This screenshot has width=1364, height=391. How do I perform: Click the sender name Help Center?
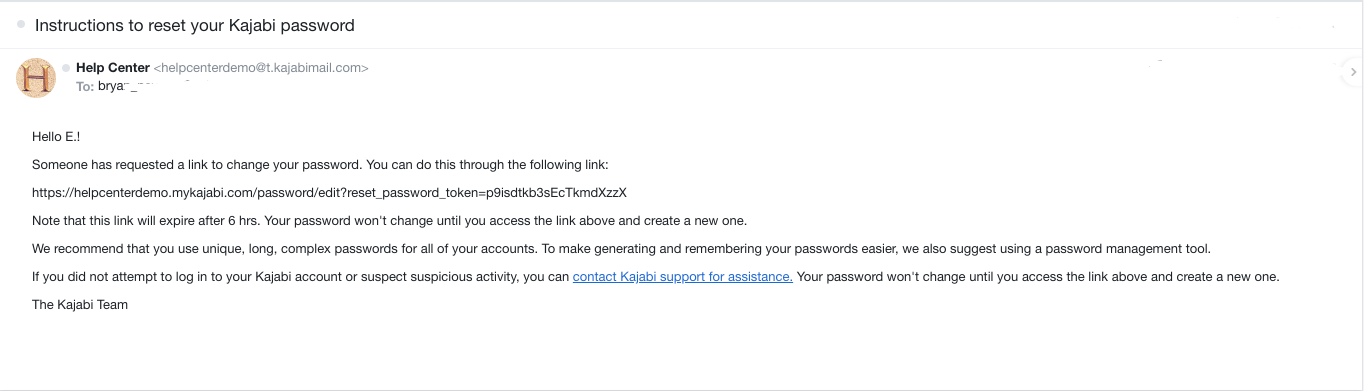point(113,68)
